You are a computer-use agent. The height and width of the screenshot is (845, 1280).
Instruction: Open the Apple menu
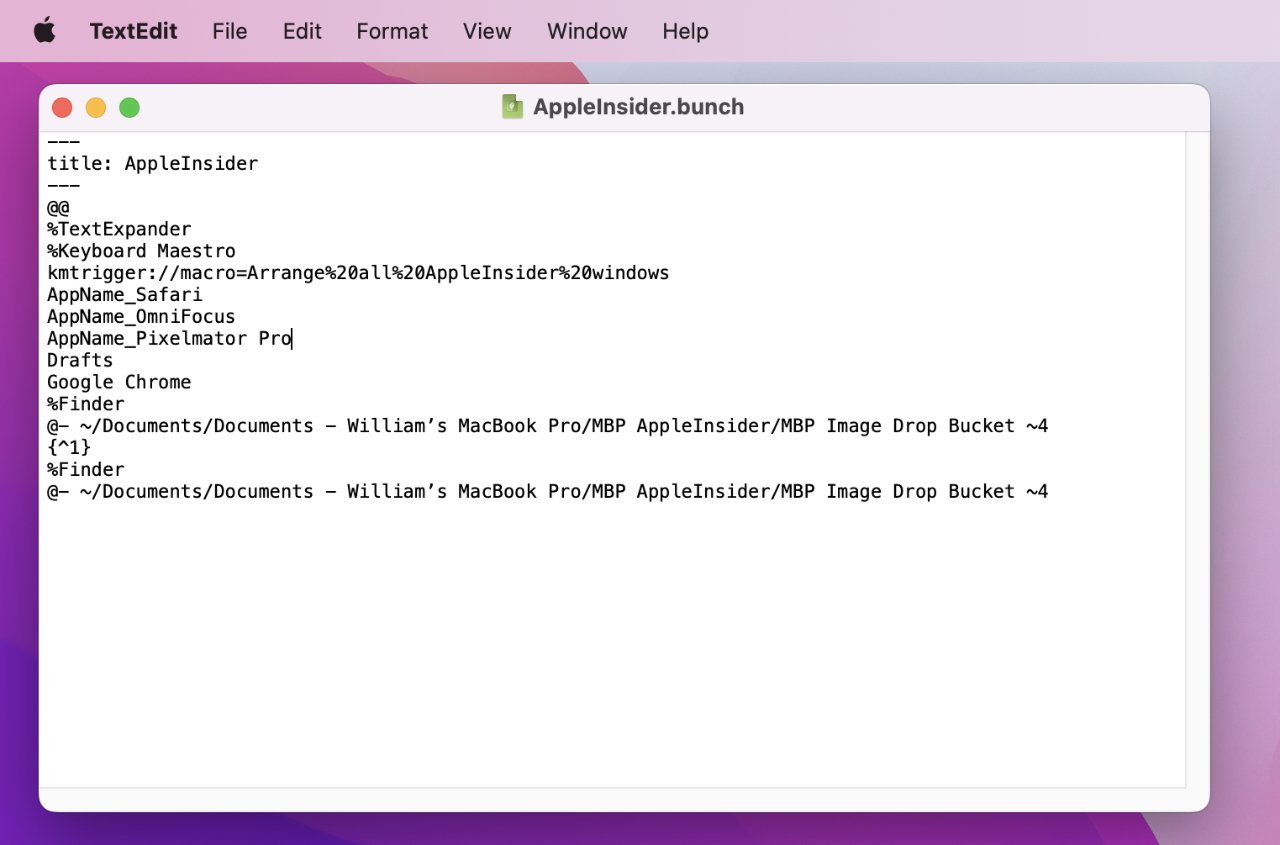45,31
